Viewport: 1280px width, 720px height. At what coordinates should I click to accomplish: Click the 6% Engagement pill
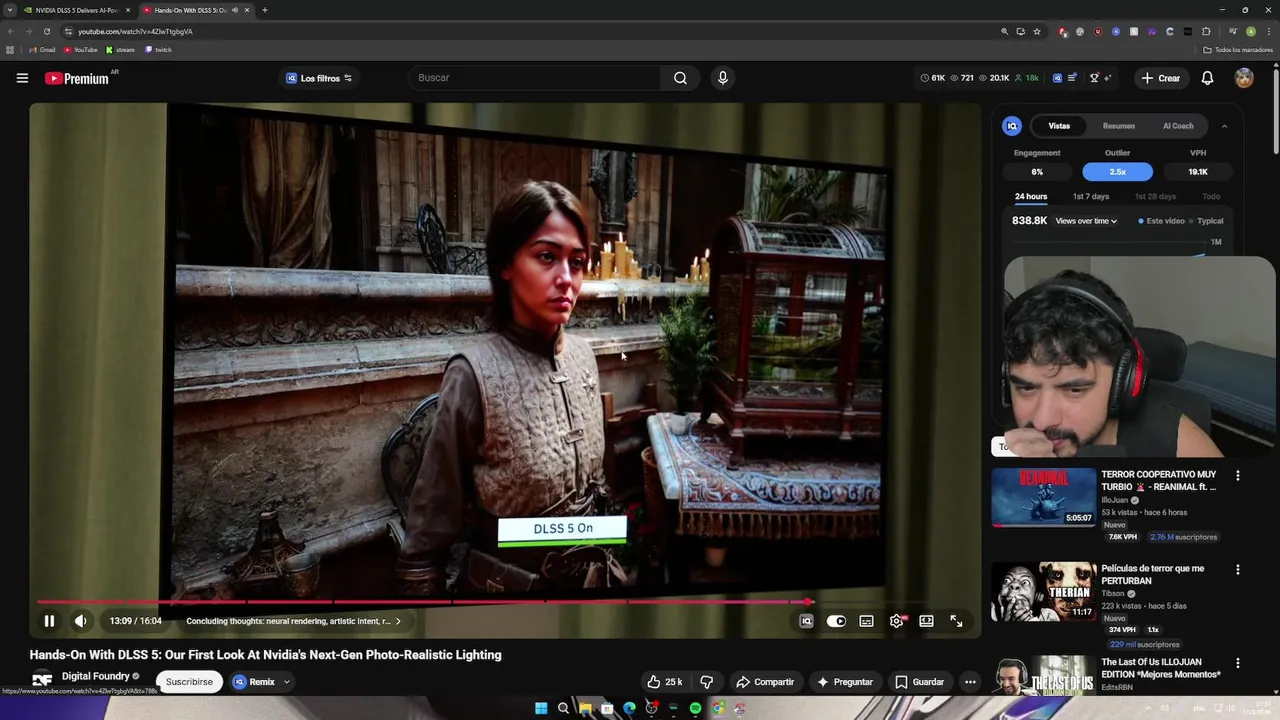click(1037, 172)
